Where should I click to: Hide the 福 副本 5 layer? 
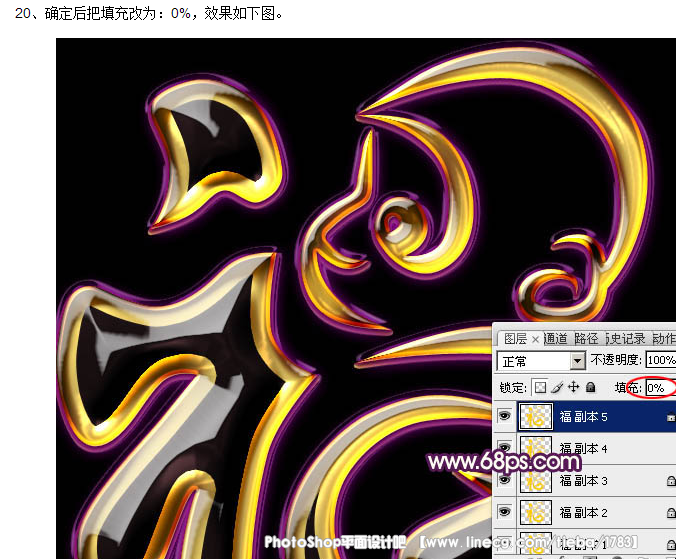505,416
